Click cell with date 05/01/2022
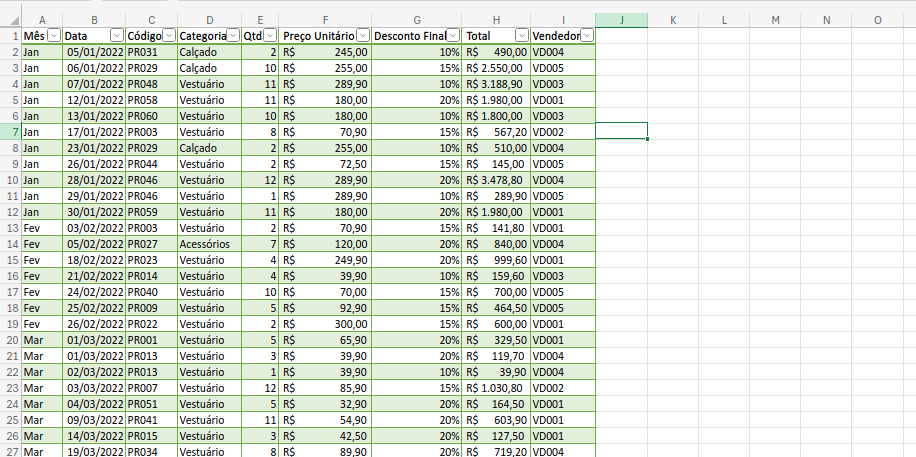Image resolution: width=916 pixels, height=457 pixels. [94, 52]
